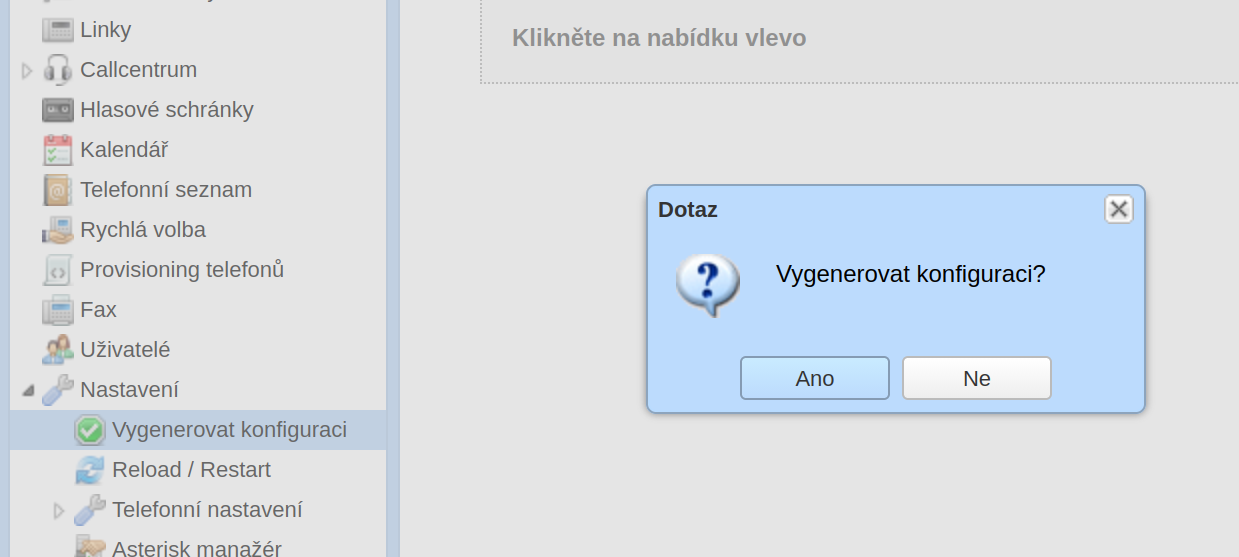This screenshot has height=557, width=1239.
Task: Click the Kalendář calendar icon
Action: (x=58, y=150)
